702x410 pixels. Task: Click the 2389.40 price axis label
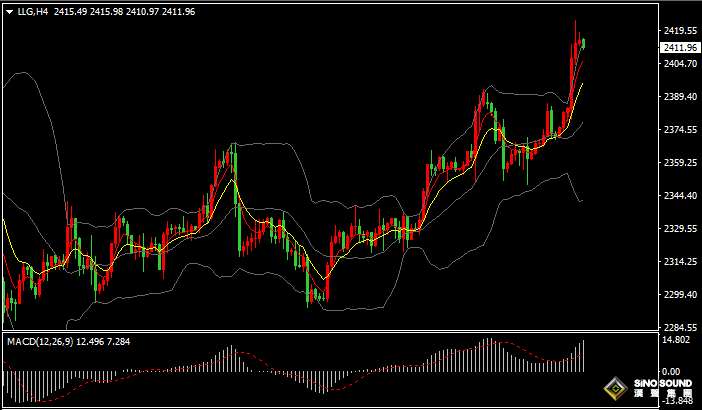pyautogui.click(x=680, y=97)
